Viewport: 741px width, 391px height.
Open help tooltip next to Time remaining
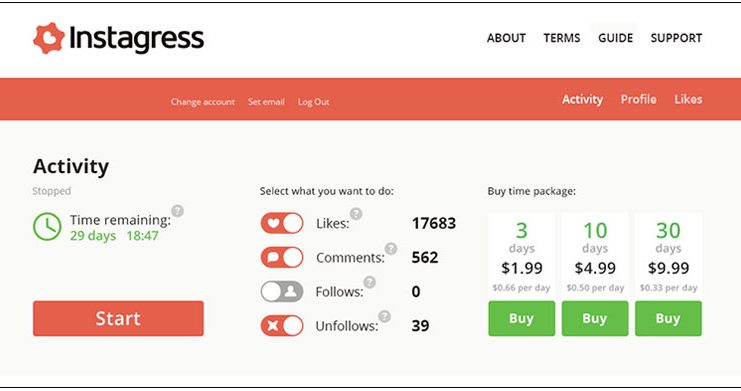click(x=177, y=211)
